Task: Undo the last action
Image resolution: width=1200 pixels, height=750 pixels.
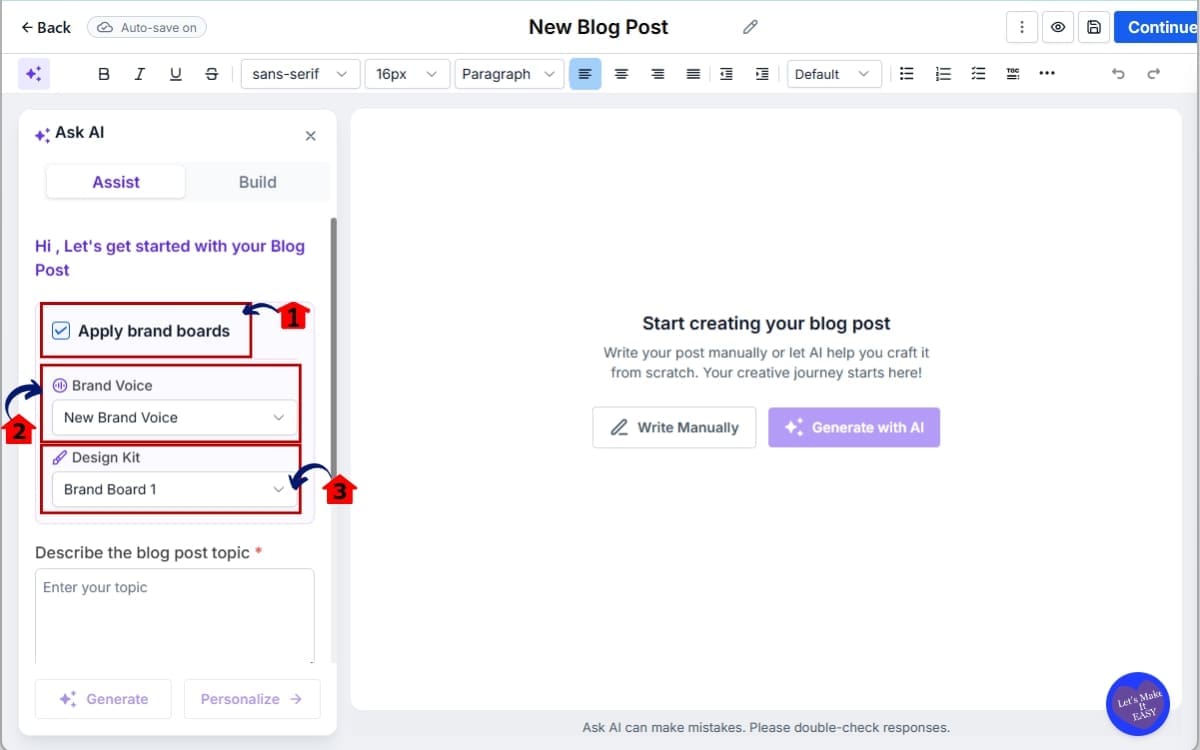Action: (x=1118, y=74)
